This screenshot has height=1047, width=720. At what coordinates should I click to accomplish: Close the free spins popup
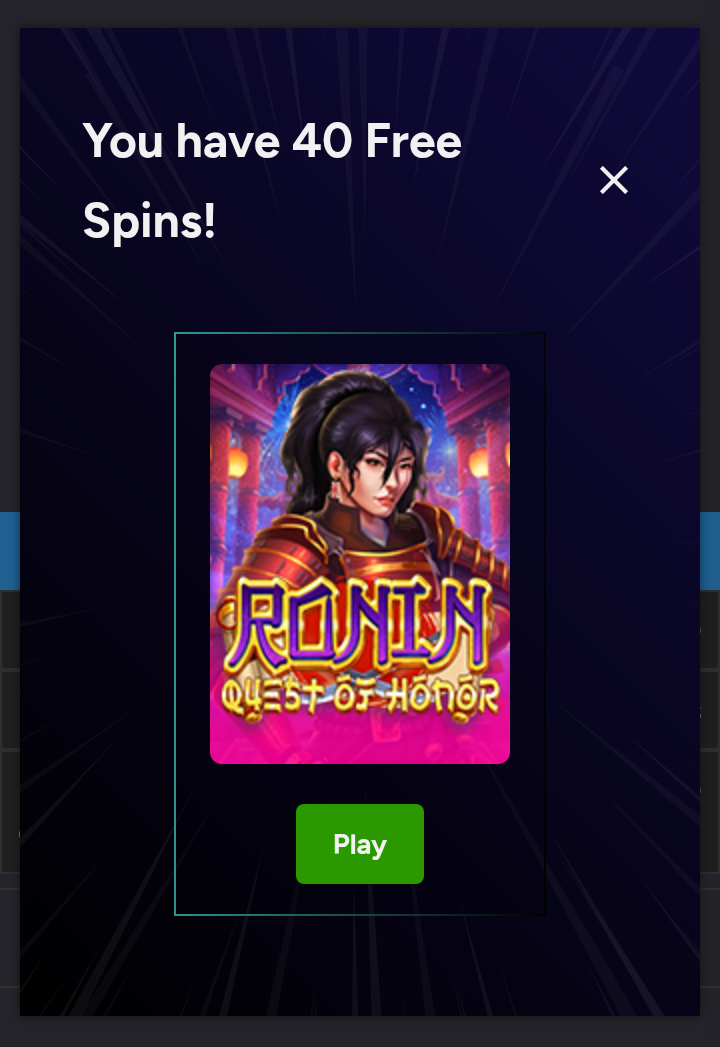614,180
